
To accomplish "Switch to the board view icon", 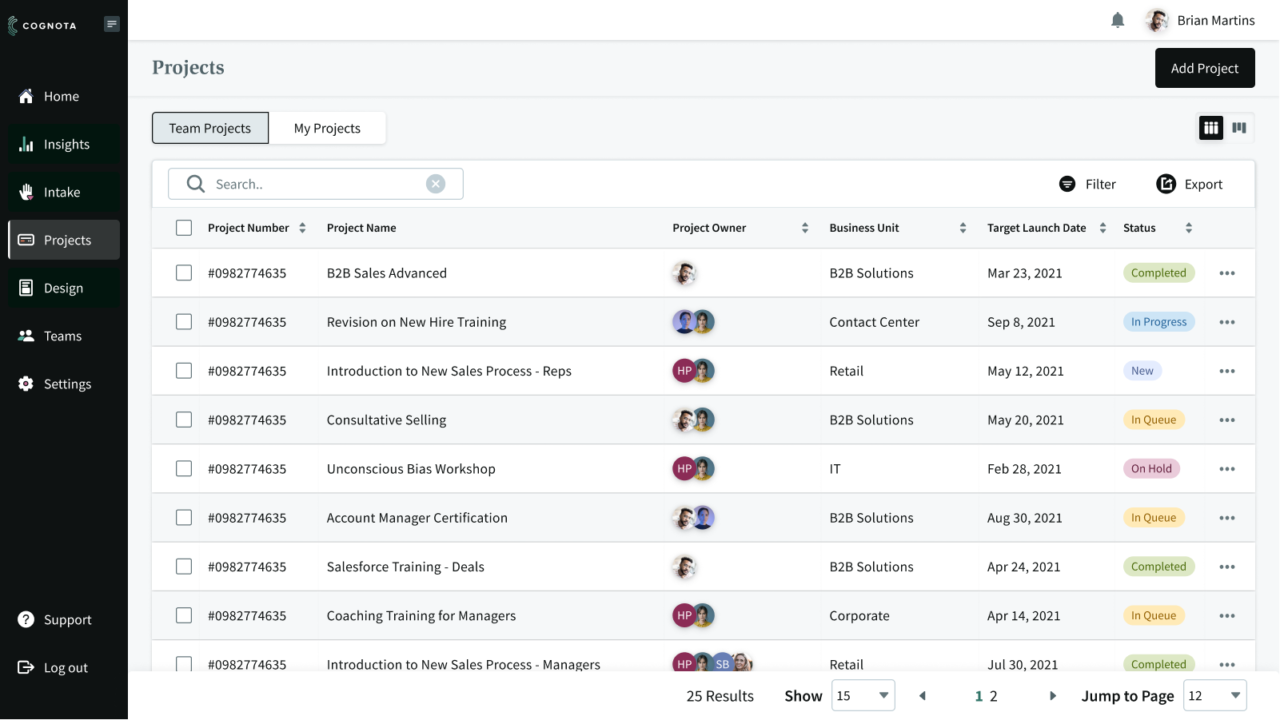I will tap(1239, 128).
